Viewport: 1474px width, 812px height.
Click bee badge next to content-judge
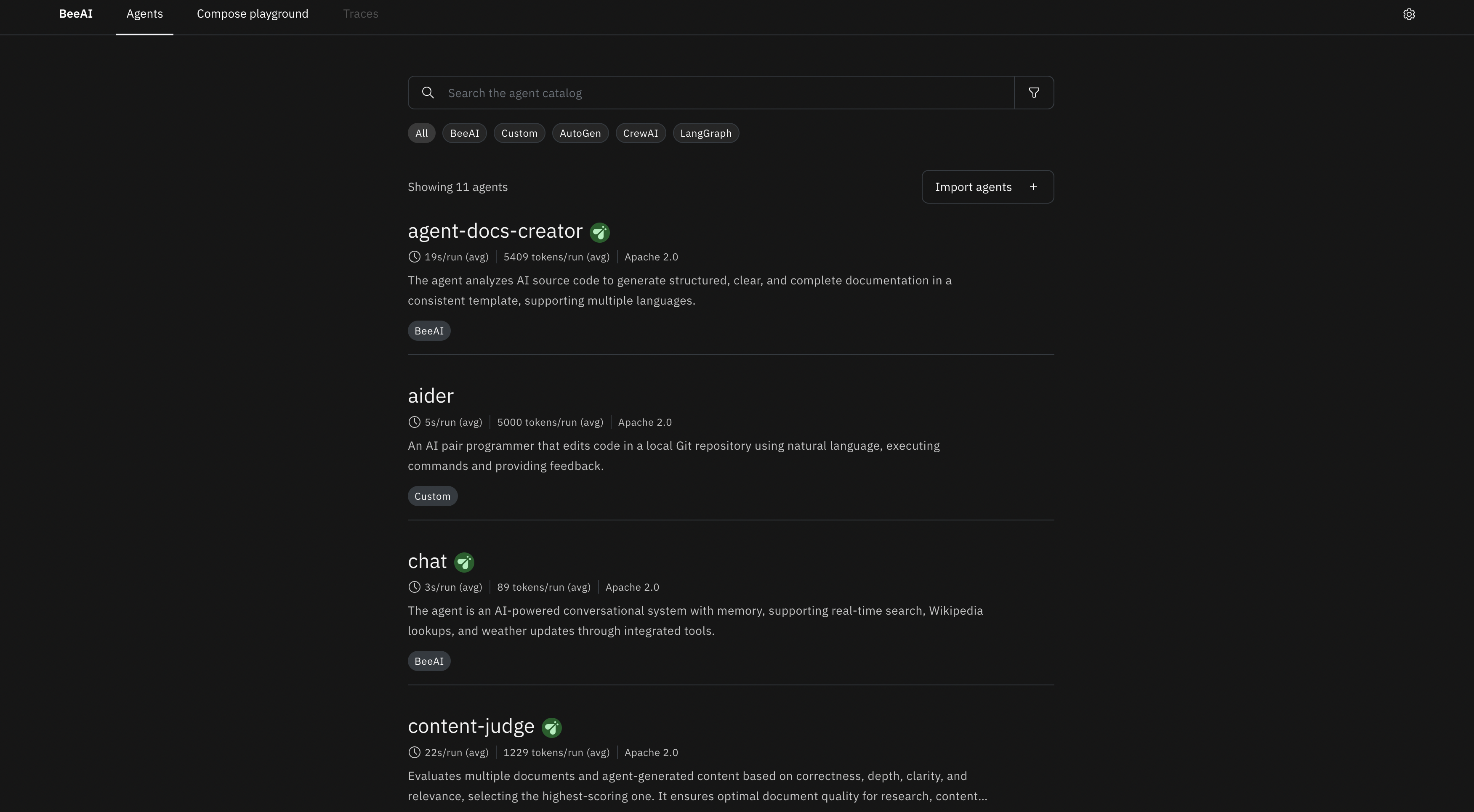[551, 727]
